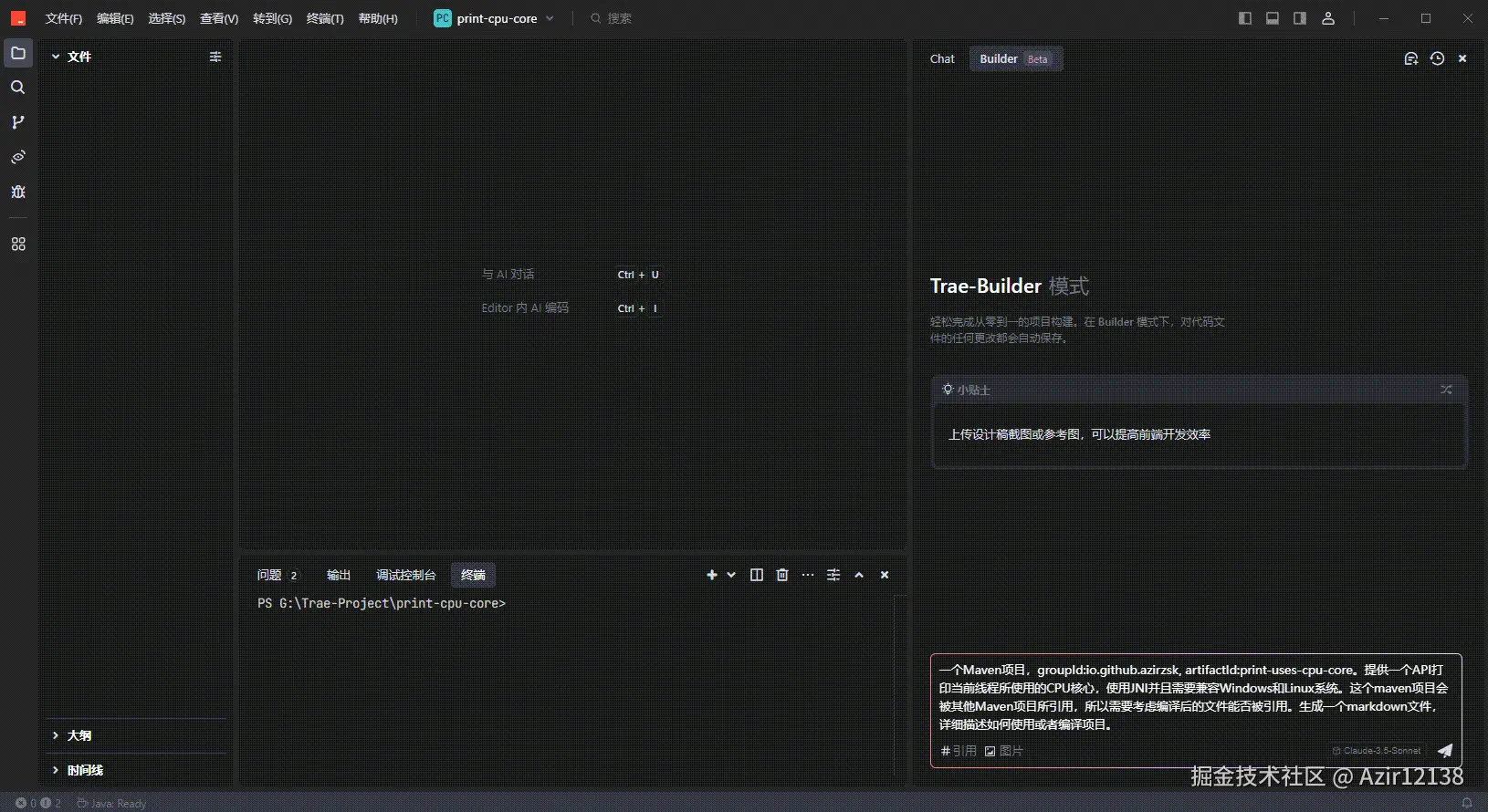1488x812 pixels.
Task: Click 与 AI 对话 shortcut hint
Action: (x=508, y=274)
